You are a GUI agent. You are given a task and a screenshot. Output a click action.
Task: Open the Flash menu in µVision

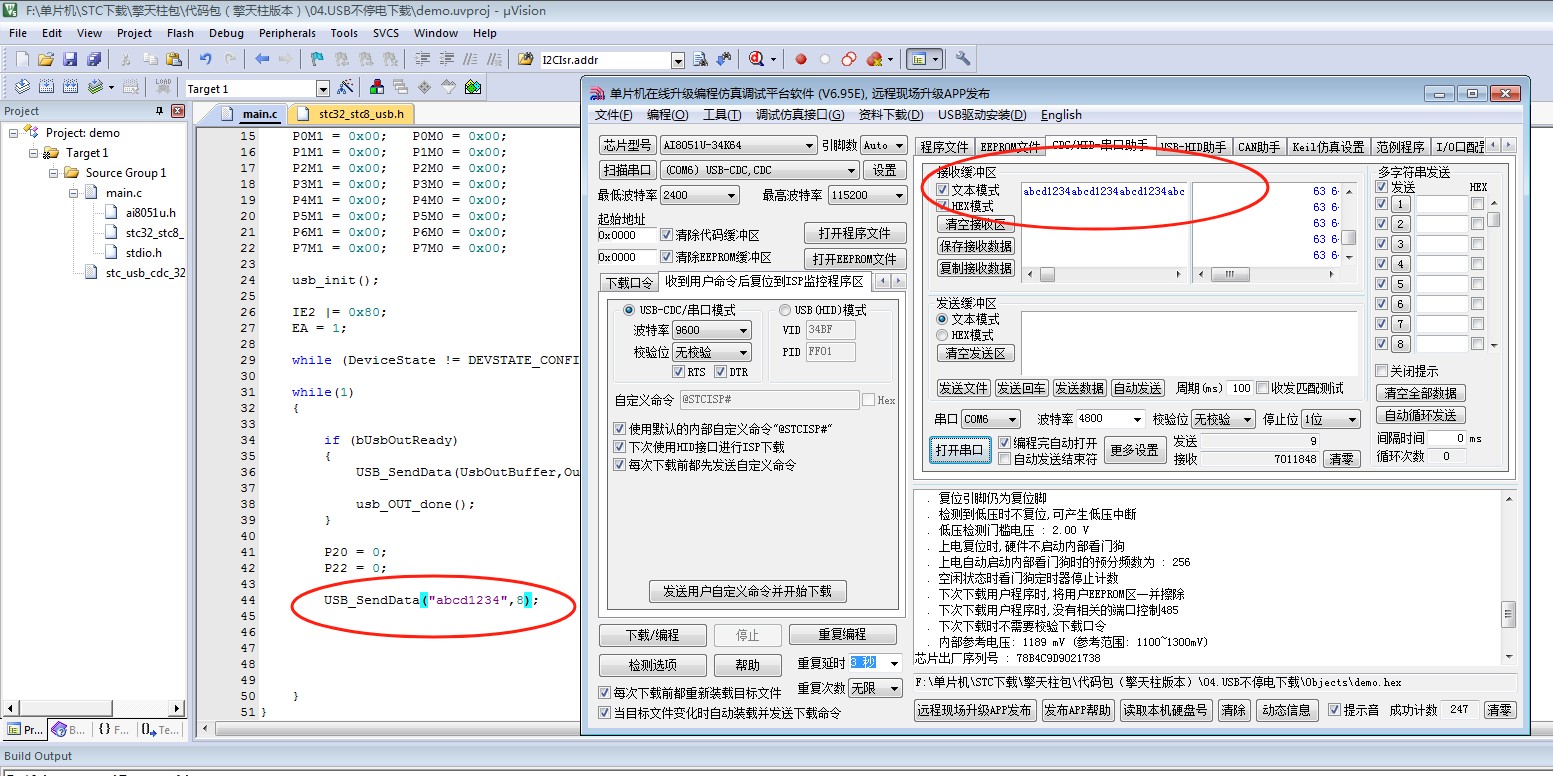(181, 33)
